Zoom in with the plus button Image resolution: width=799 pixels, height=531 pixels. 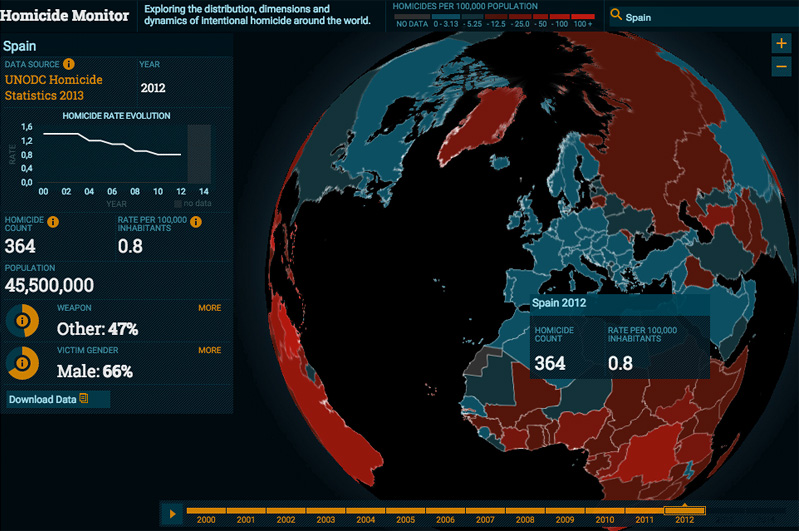click(781, 43)
